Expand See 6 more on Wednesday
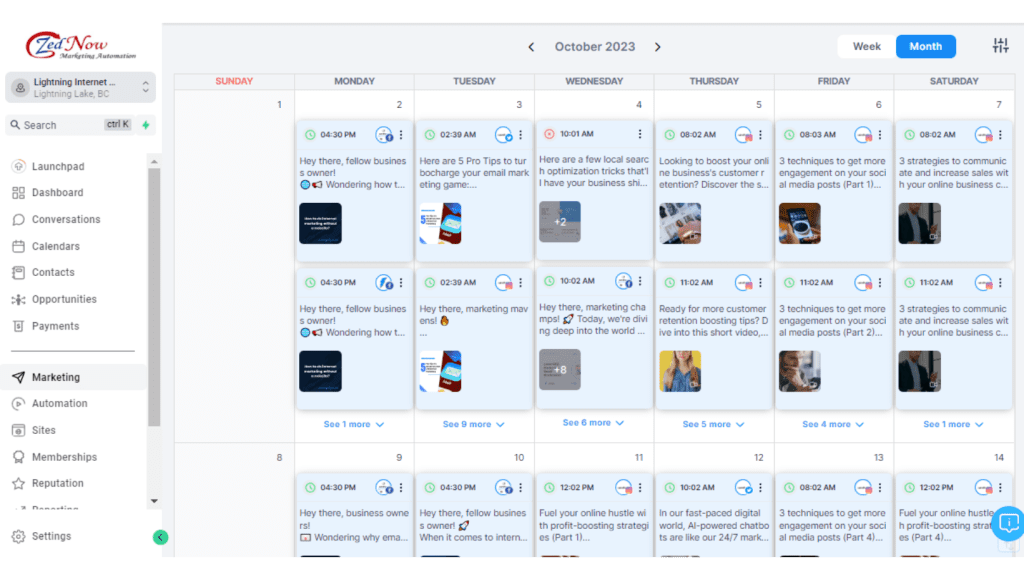This screenshot has width=1024, height=577. coord(593,423)
